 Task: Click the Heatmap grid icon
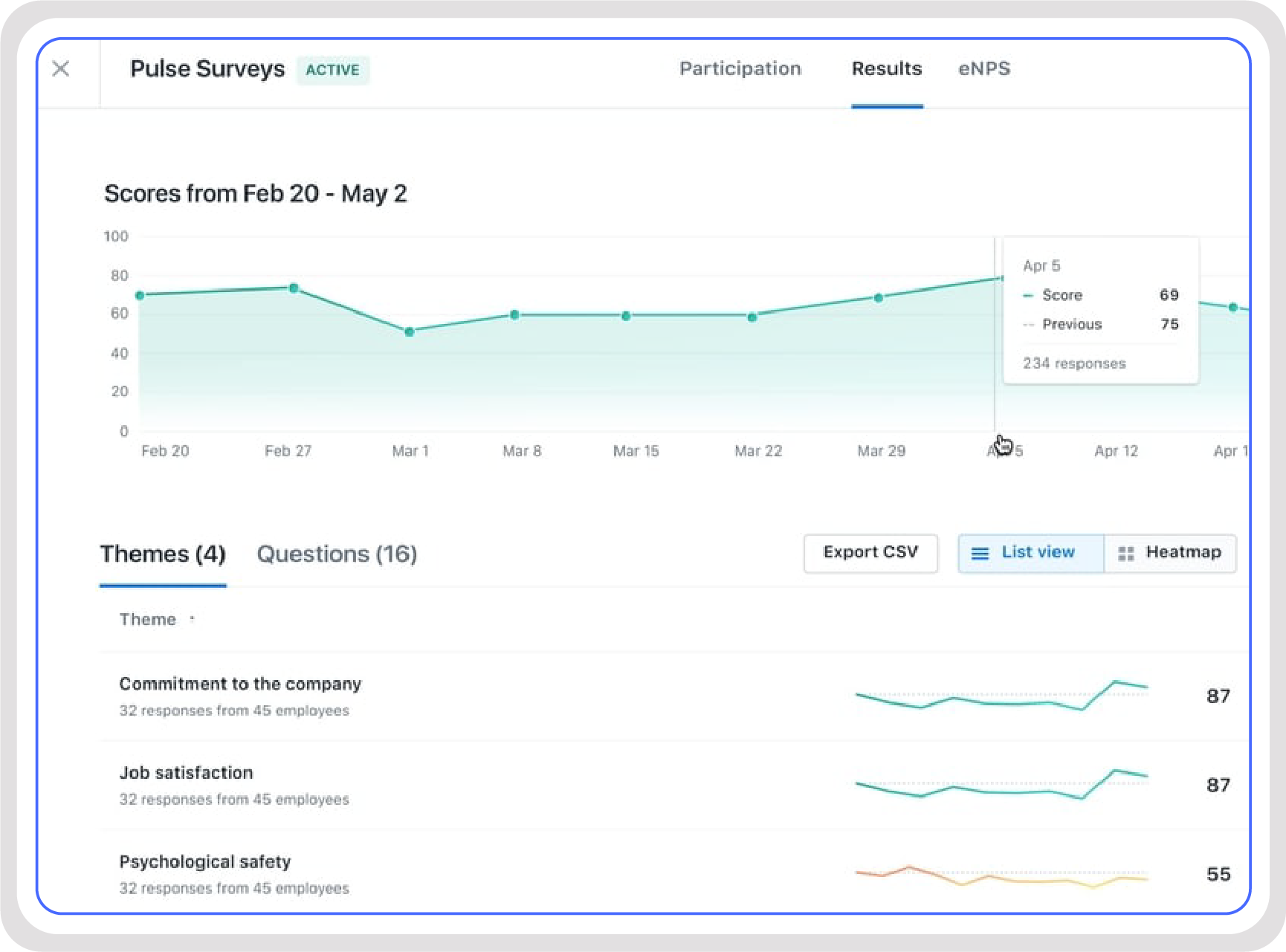click(x=1125, y=553)
